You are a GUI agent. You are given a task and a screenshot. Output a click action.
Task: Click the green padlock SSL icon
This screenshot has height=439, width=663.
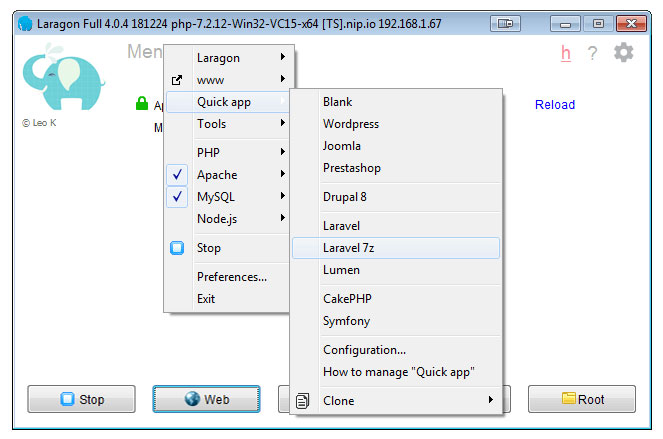pyautogui.click(x=142, y=103)
